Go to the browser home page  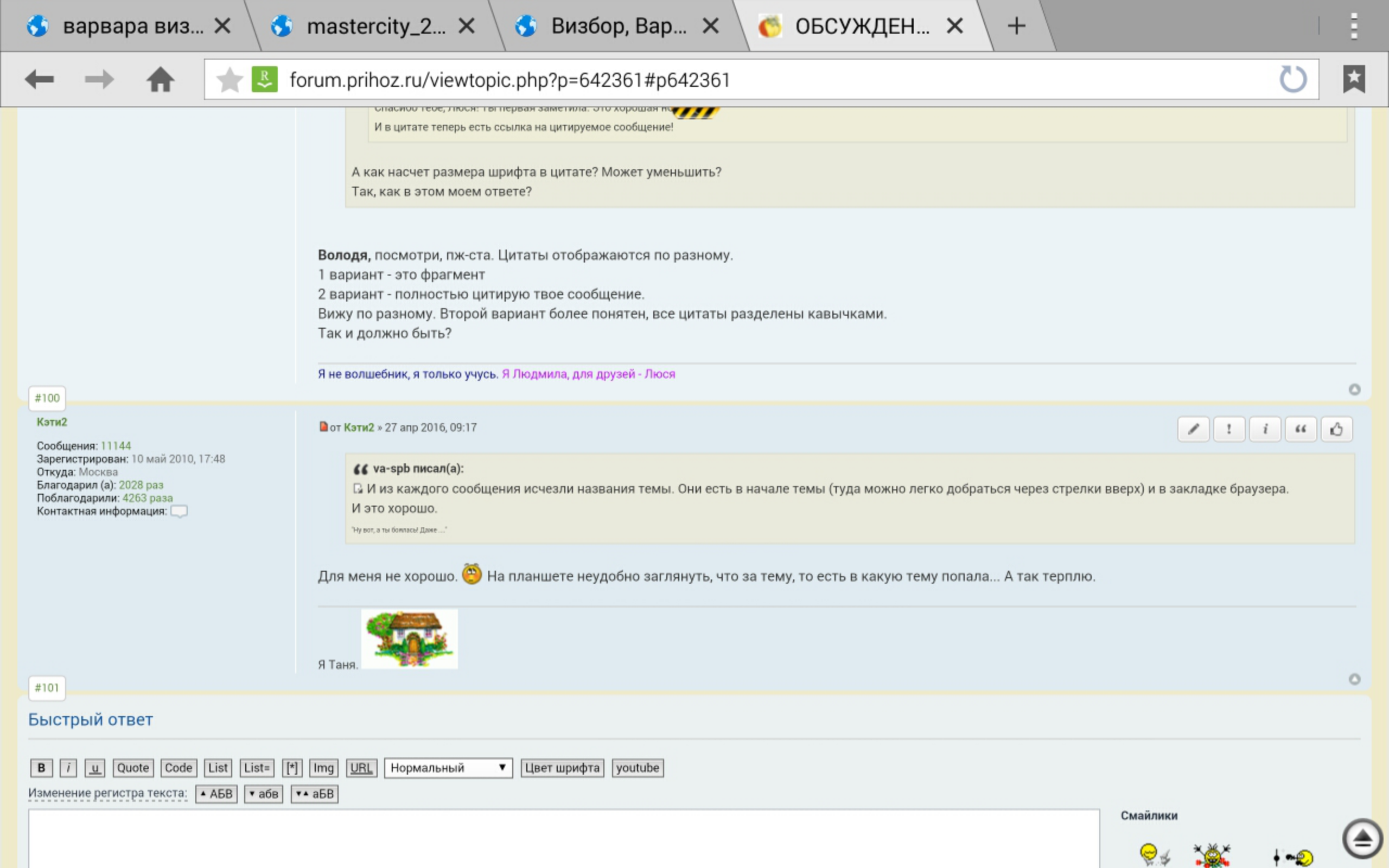pos(160,79)
